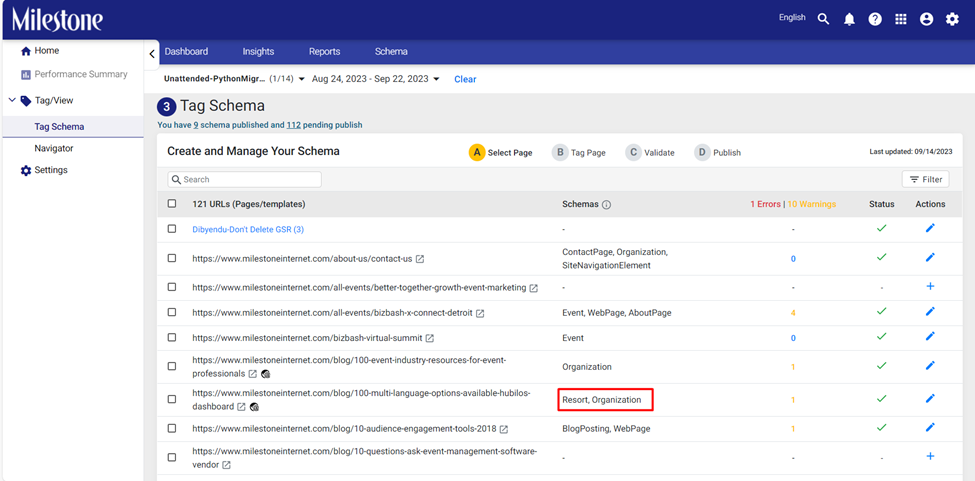Go to step A Select Page
Viewport: 975px width, 481px height.
tap(501, 152)
